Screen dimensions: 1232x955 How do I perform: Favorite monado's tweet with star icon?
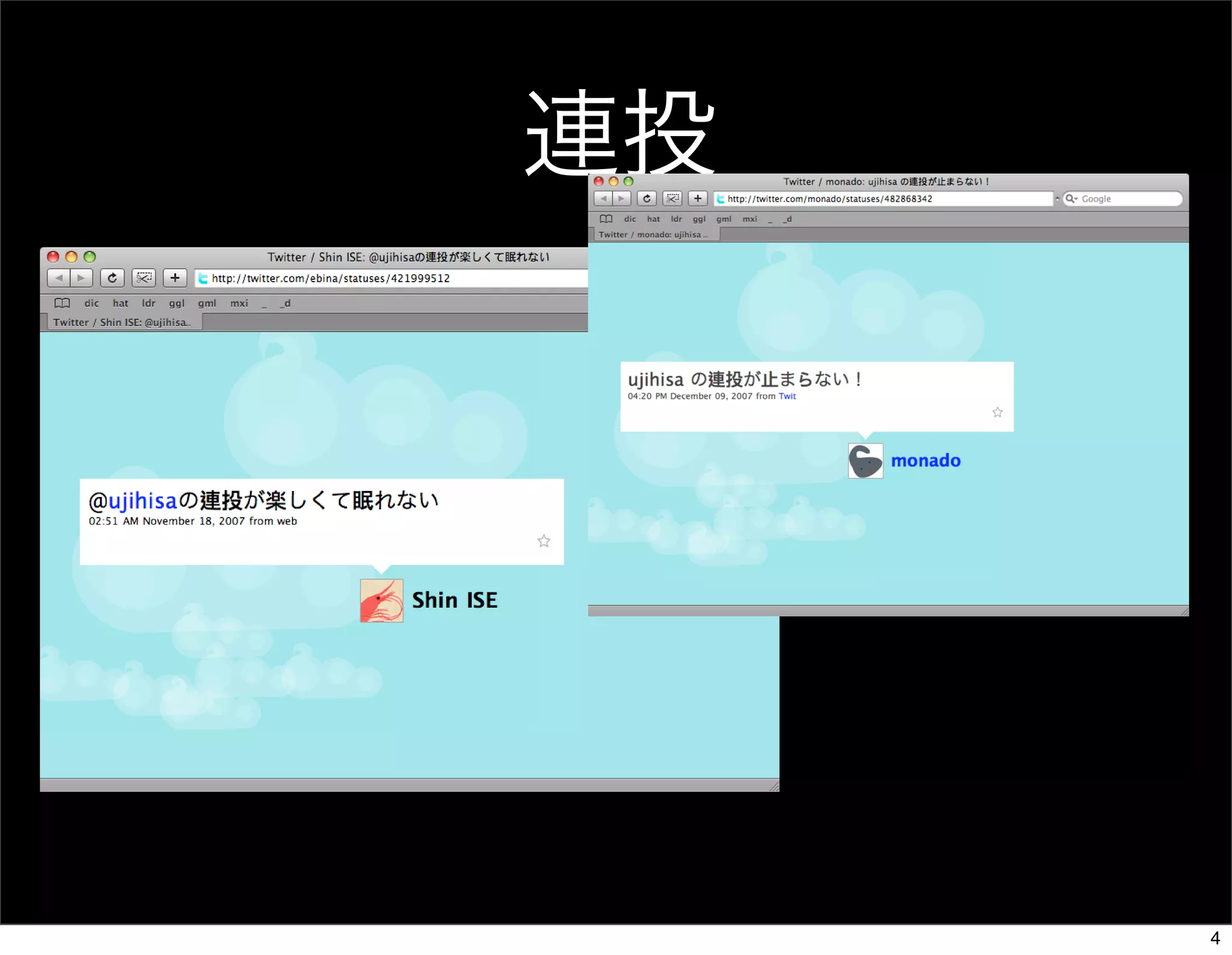click(x=997, y=412)
